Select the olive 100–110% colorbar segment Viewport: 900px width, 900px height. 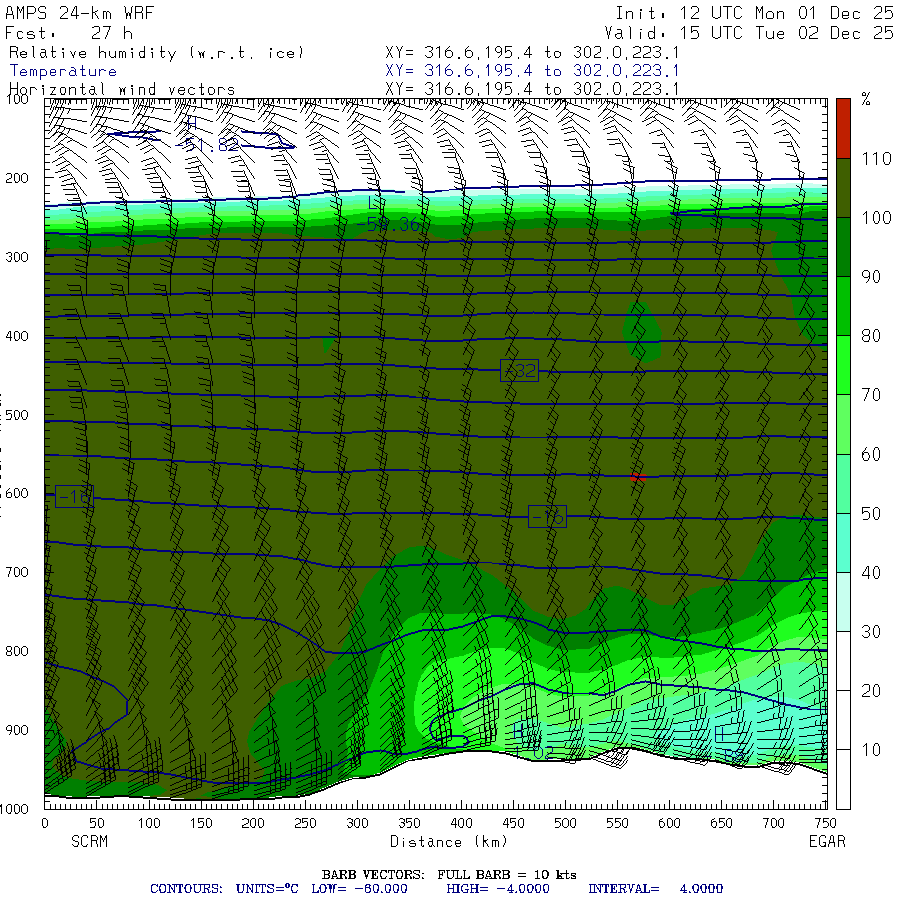click(x=843, y=188)
